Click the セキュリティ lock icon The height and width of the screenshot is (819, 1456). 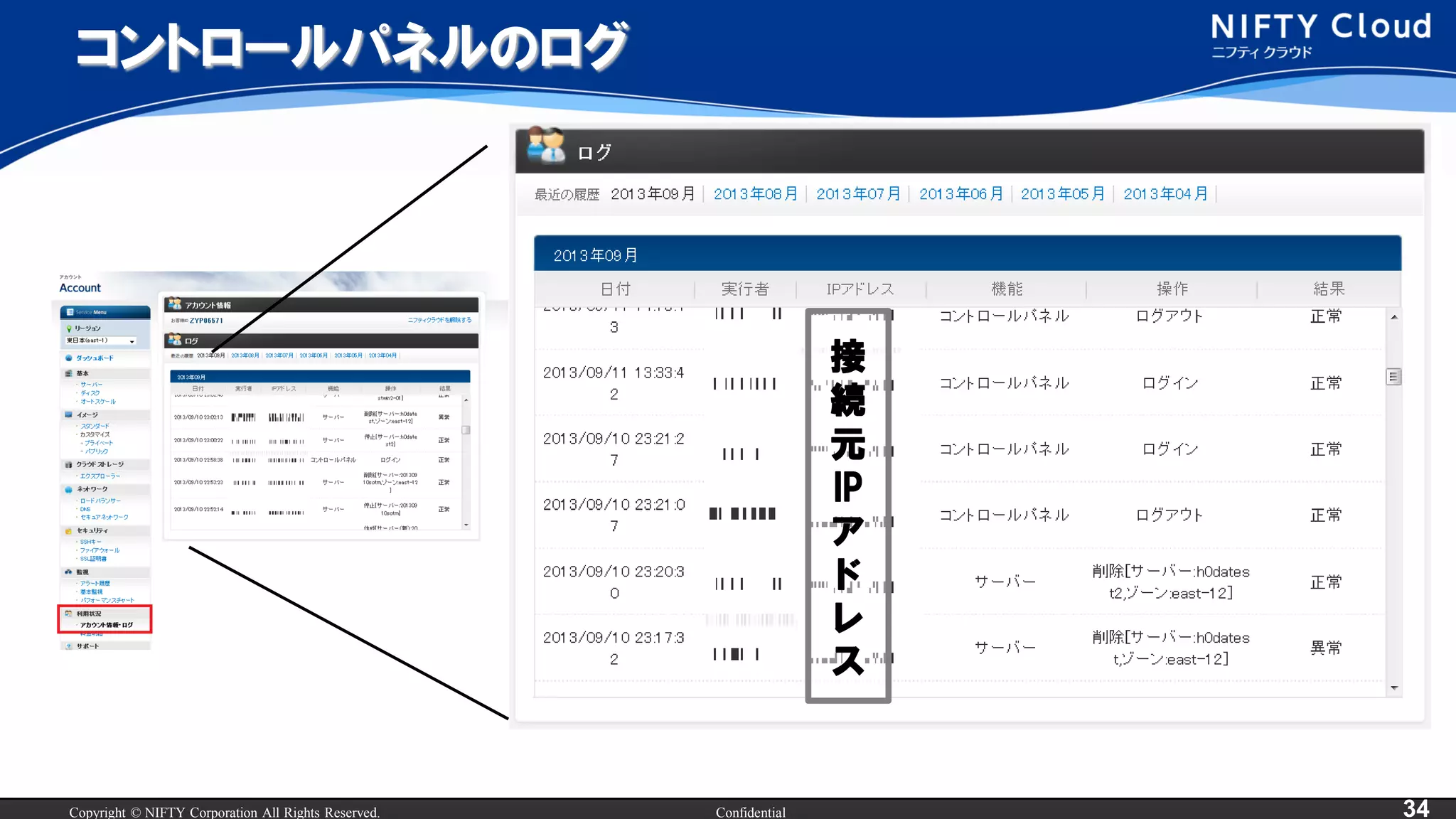pos(69,530)
